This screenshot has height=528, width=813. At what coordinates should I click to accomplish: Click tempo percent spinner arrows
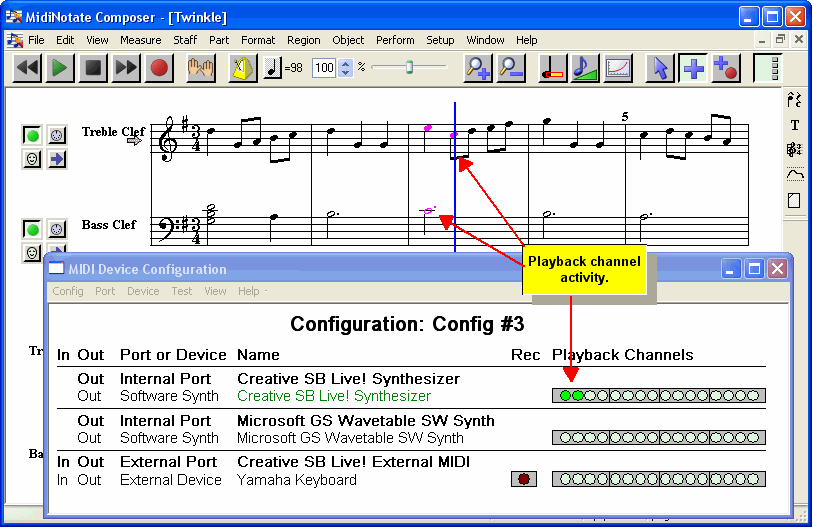pyautogui.click(x=346, y=68)
